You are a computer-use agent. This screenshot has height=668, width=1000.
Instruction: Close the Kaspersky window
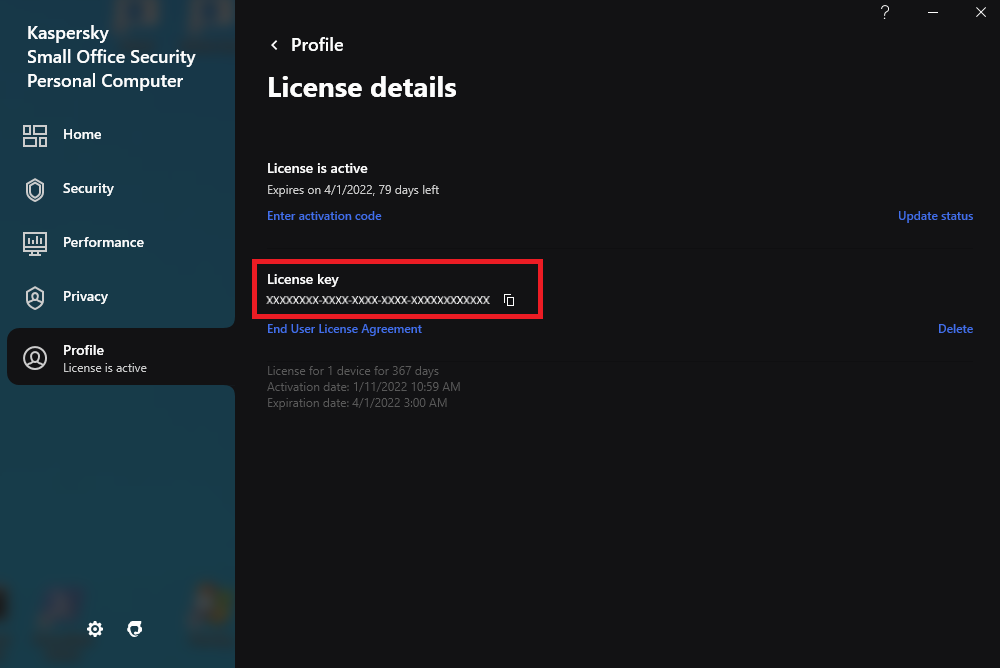(x=980, y=12)
